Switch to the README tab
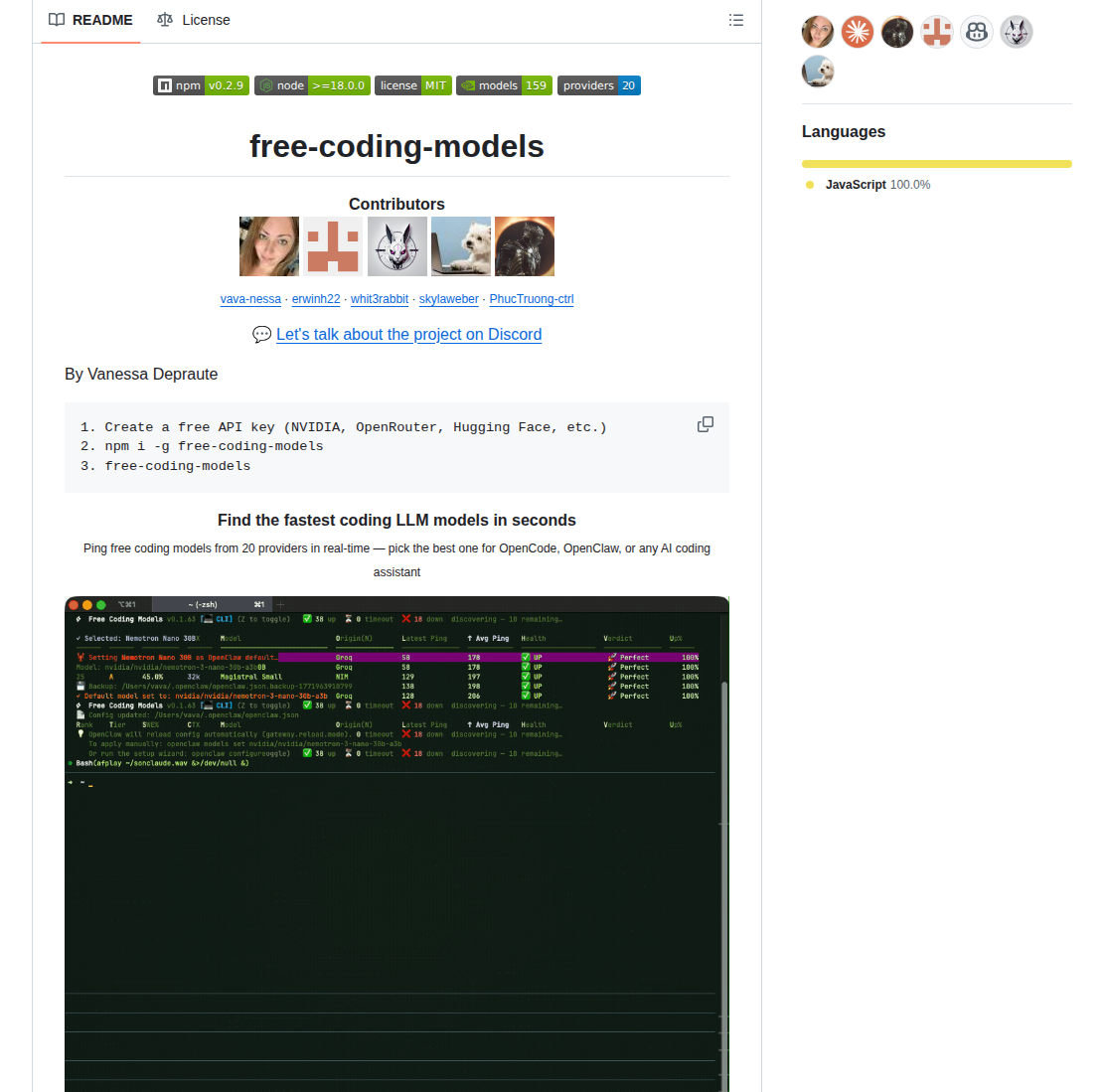Image resolution: width=1104 pixels, height=1092 pixels. (x=90, y=20)
